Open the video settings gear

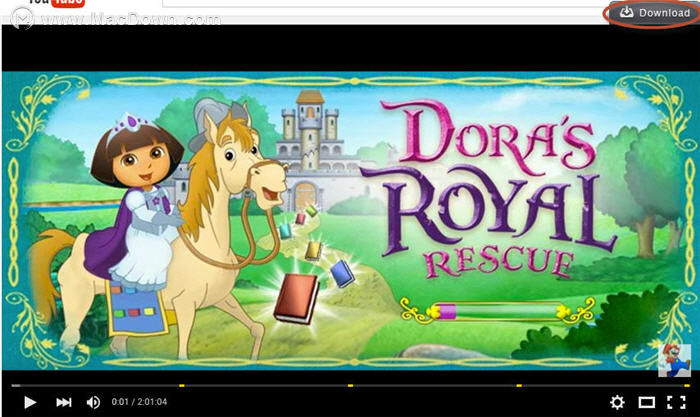click(x=617, y=402)
